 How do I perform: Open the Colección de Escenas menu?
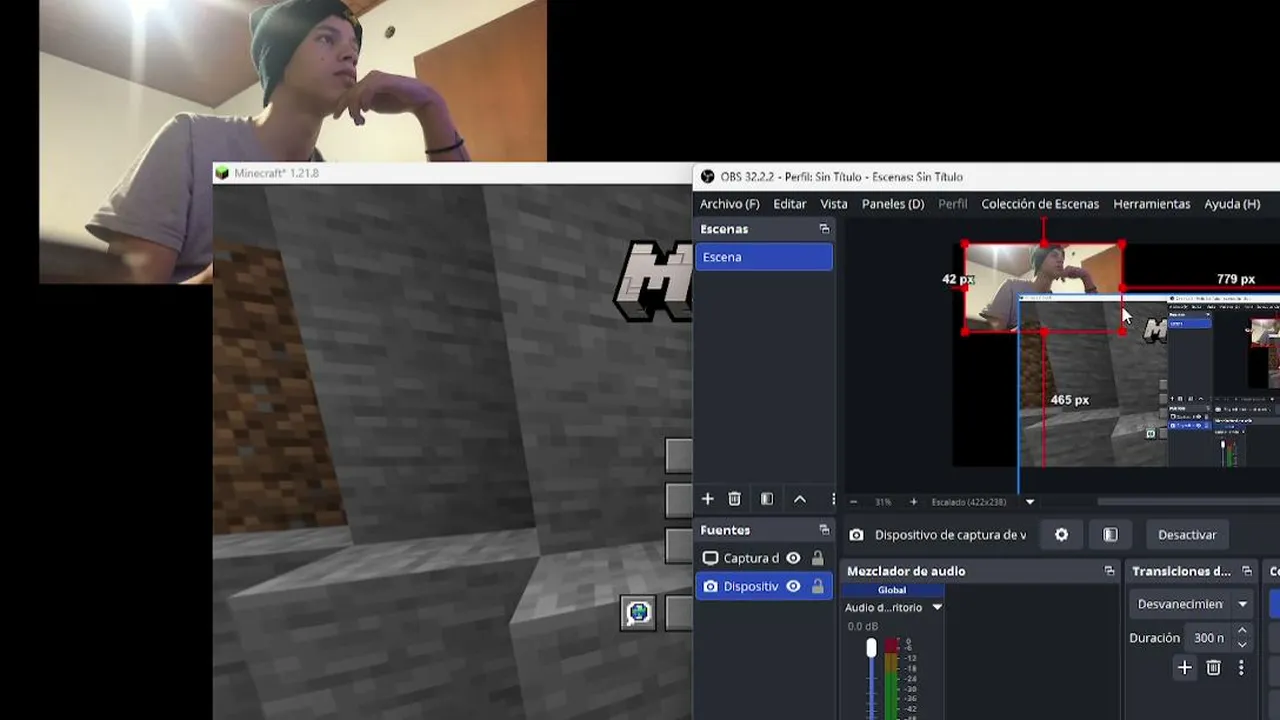[1040, 204]
